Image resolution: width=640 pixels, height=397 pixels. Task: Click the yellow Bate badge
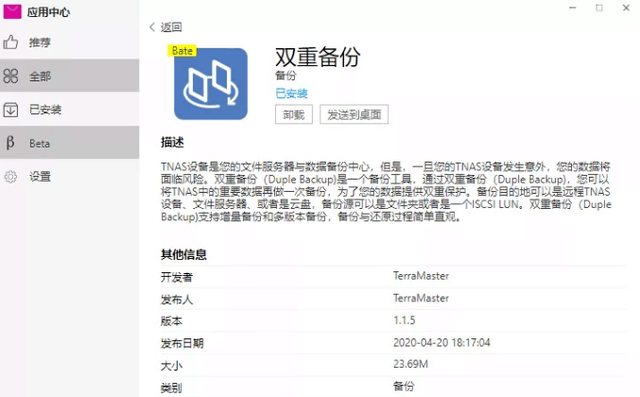click(x=182, y=51)
